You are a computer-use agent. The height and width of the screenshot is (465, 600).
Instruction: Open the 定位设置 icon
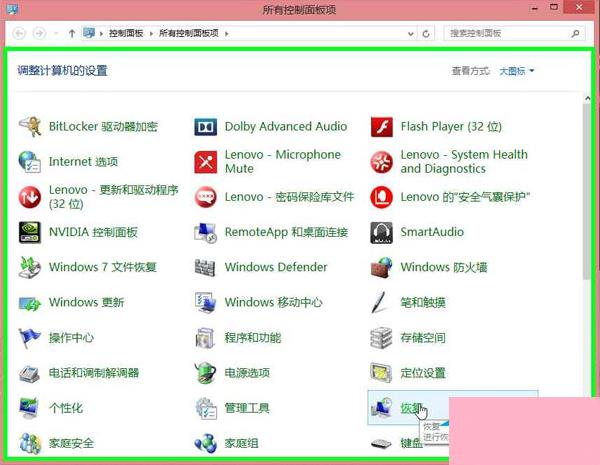coord(382,373)
